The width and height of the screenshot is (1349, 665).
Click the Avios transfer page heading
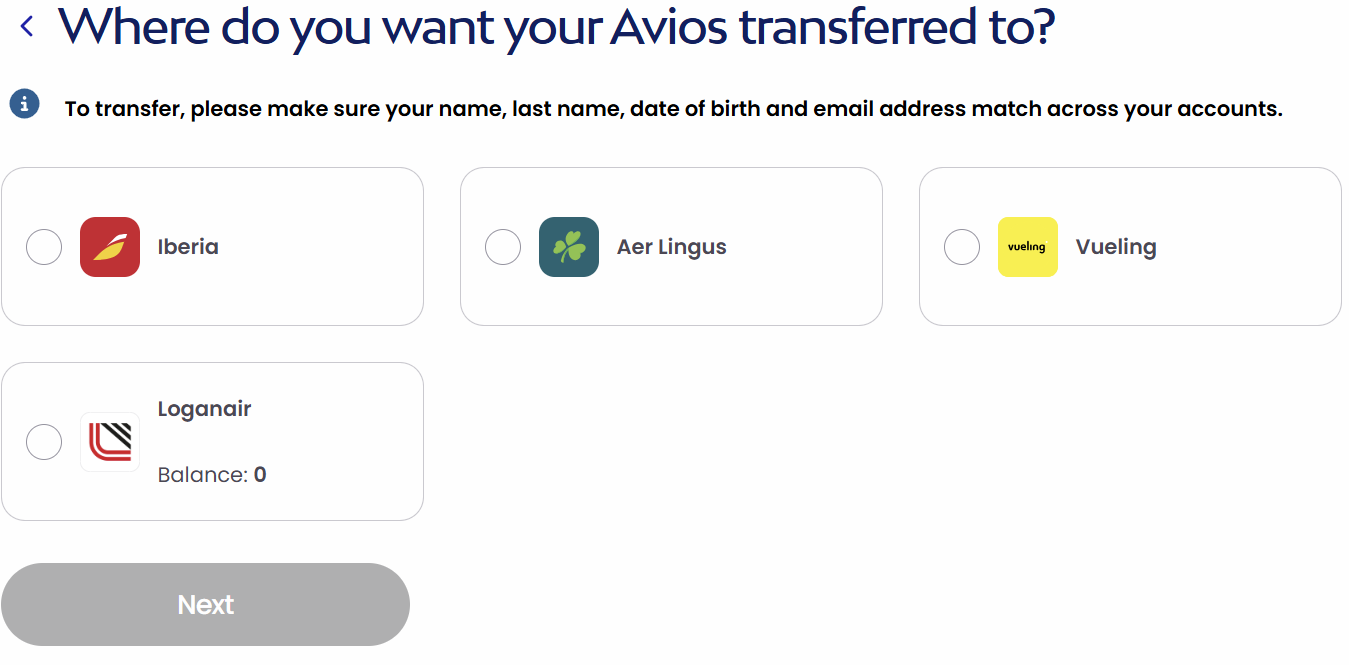coord(556,28)
